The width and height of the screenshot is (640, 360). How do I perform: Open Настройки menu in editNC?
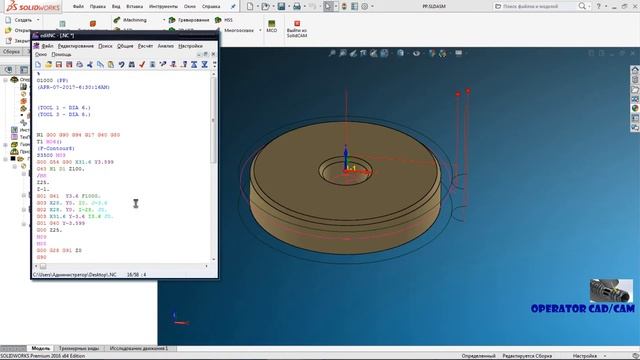(x=190, y=46)
